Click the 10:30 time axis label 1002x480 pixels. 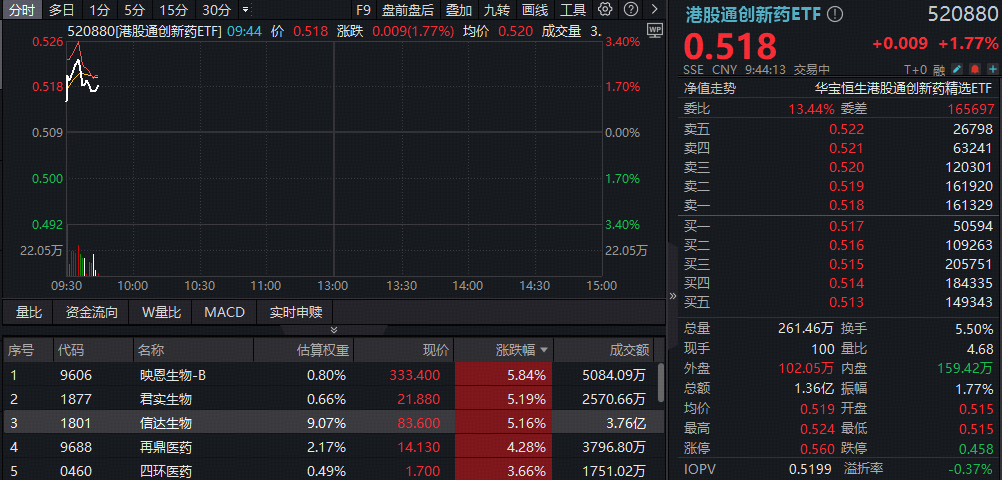tap(199, 286)
